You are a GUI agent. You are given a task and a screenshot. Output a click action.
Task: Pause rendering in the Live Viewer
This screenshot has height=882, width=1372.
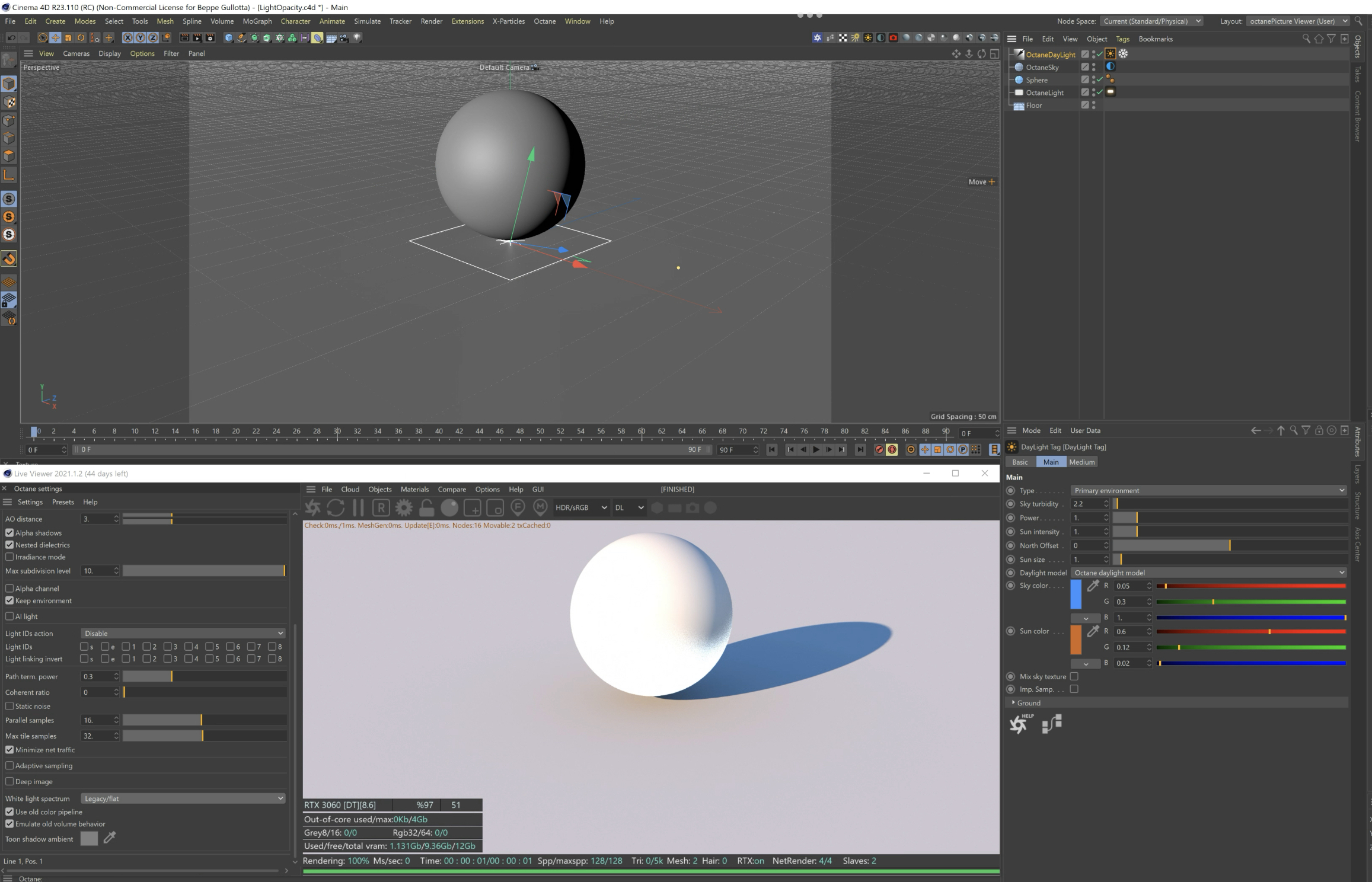pos(358,508)
